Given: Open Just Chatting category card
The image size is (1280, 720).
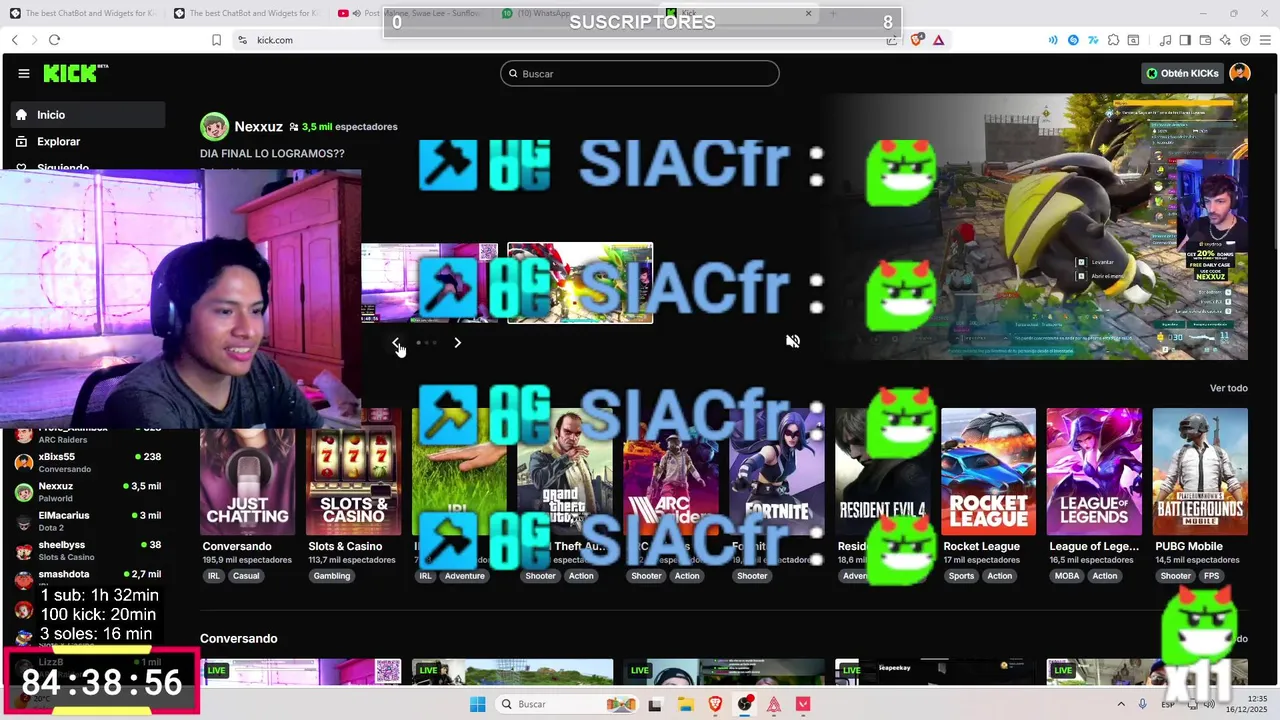Looking at the screenshot, I should pyautogui.click(x=248, y=472).
